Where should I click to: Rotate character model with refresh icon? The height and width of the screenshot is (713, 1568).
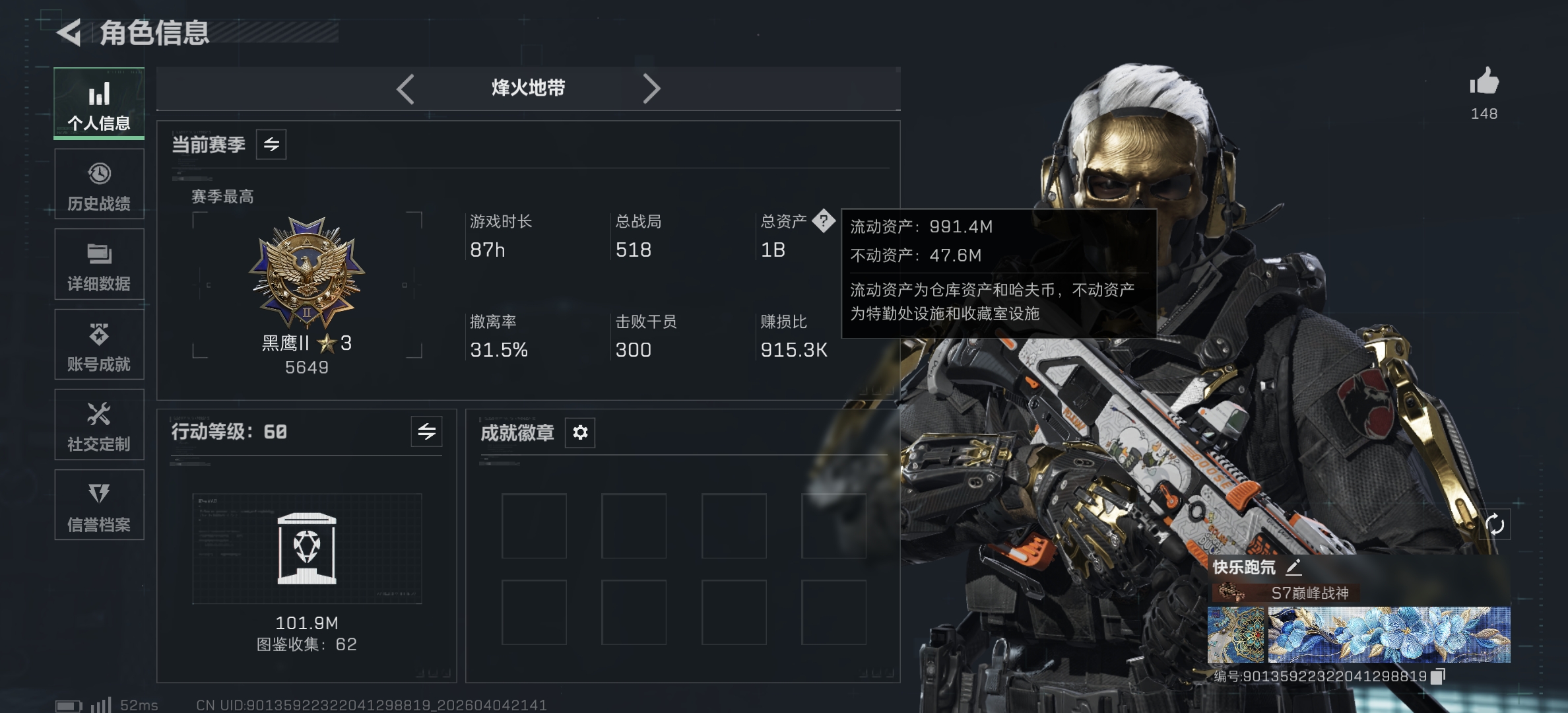click(1495, 525)
